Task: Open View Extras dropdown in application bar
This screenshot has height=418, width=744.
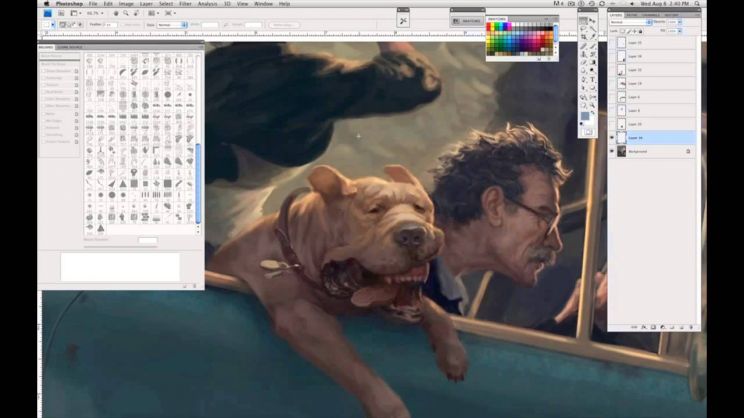Action: 75,13
